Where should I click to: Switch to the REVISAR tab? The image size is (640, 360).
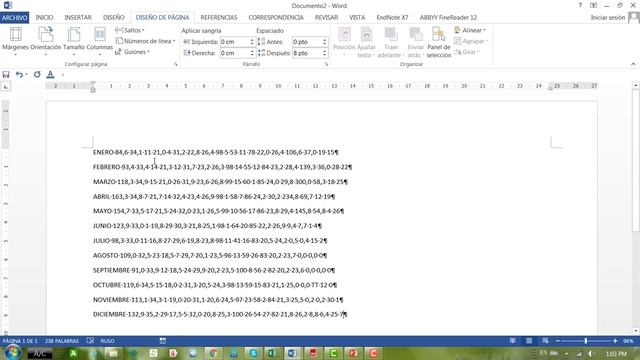pos(327,18)
